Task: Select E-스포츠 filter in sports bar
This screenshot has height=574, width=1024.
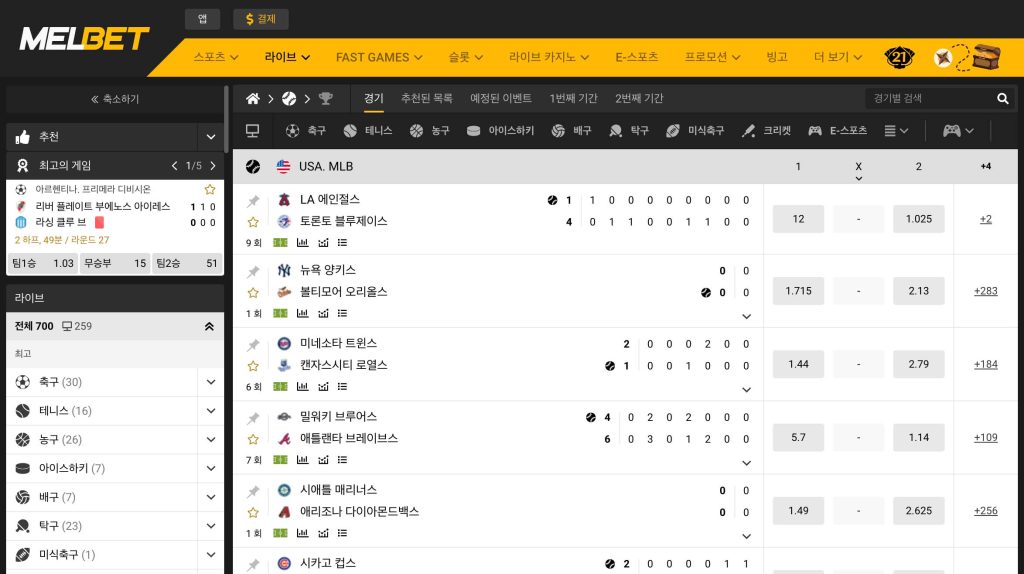Action: click(837, 131)
